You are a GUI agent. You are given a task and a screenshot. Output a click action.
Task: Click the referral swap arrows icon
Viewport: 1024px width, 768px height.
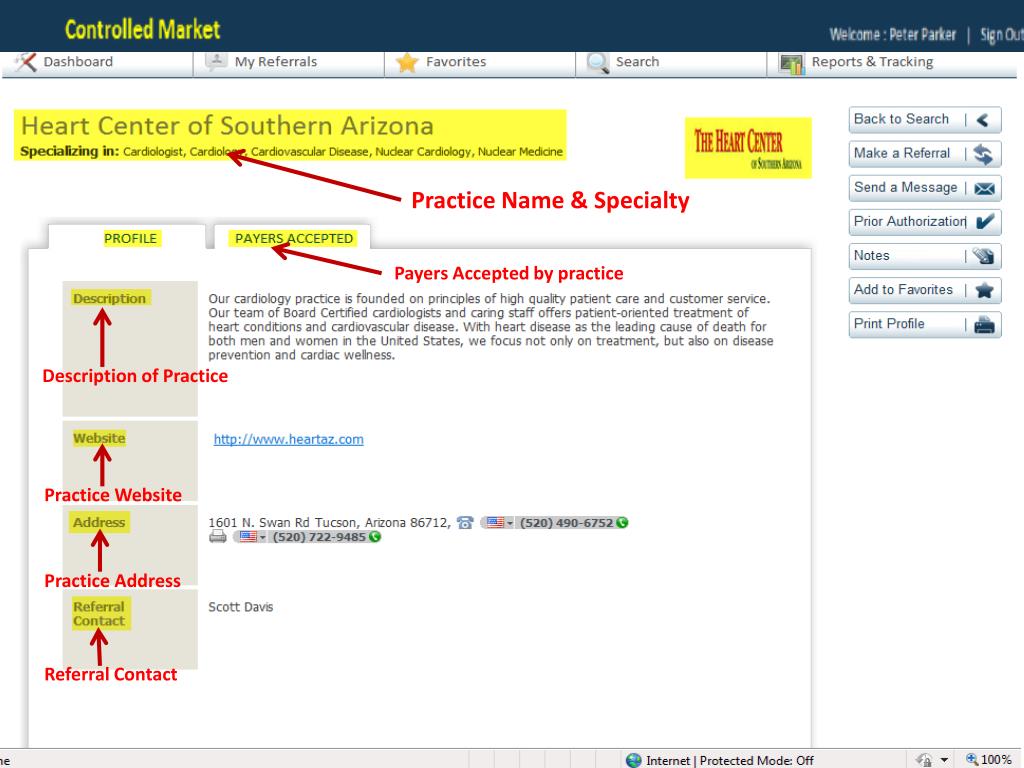(983, 154)
